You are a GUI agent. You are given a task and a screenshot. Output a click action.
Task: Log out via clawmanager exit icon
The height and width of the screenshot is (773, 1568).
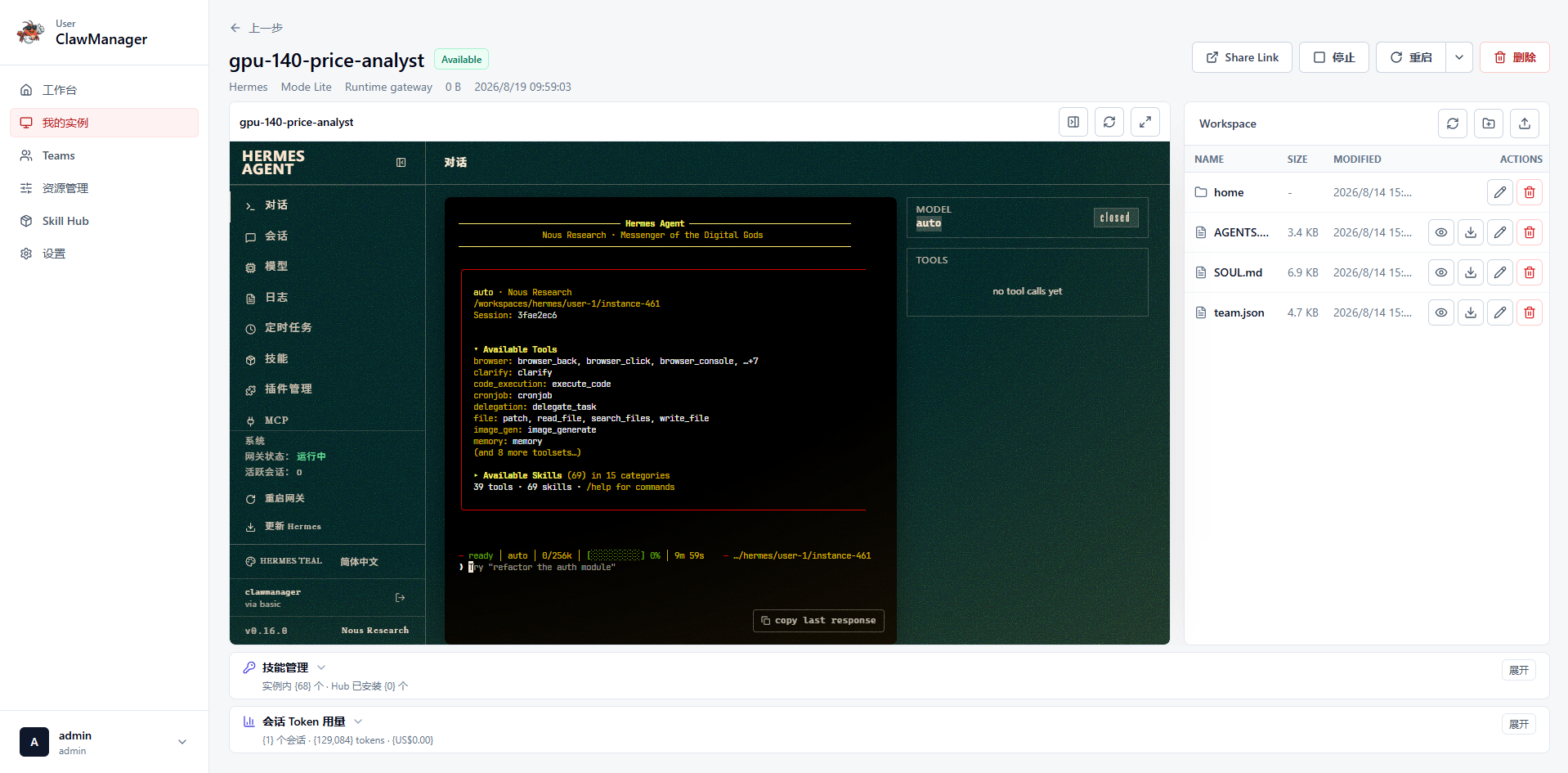(400, 598)
